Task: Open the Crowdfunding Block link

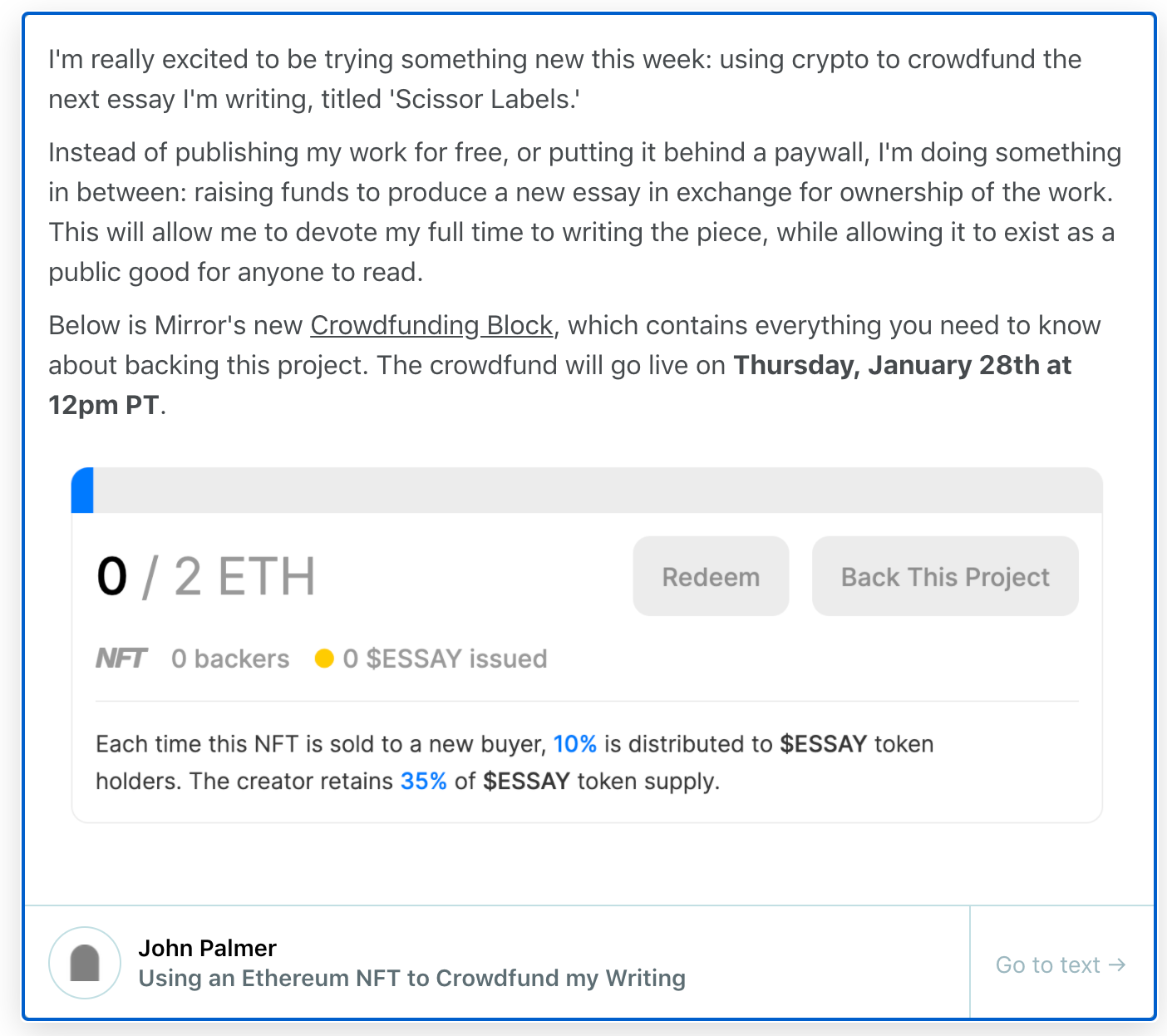Action: tap(431, 325)
